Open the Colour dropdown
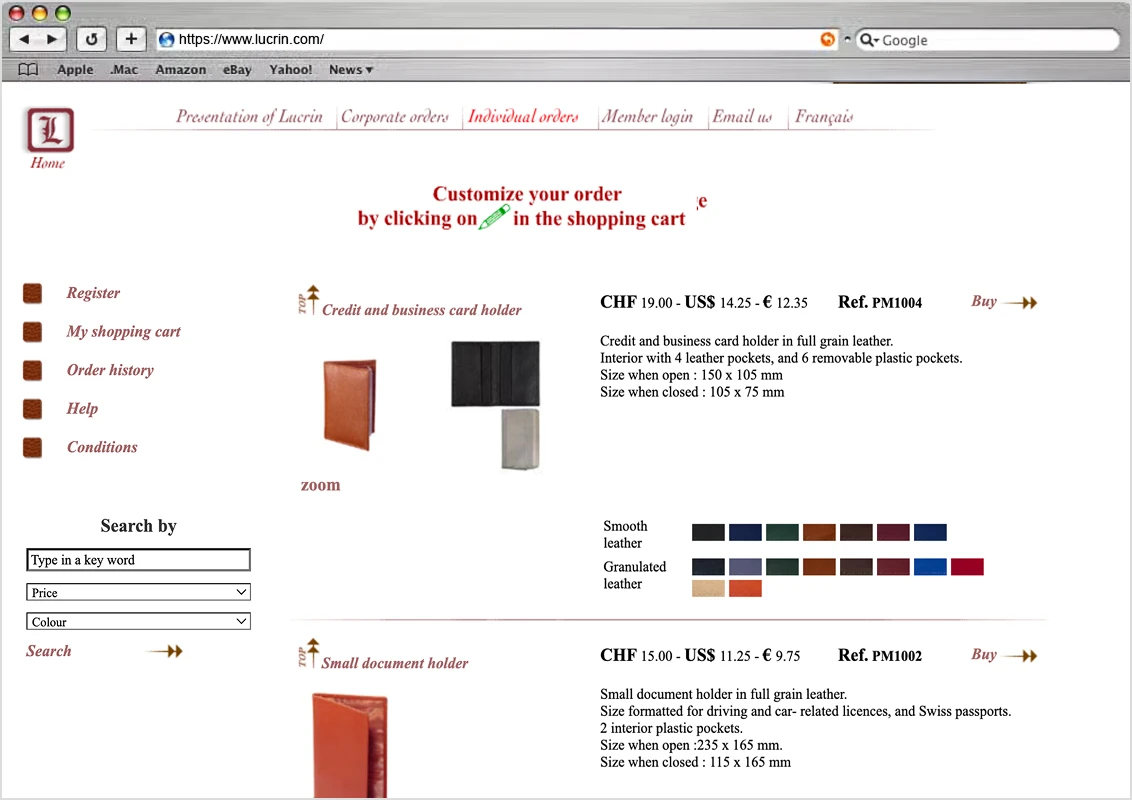Viewport: 1132px width, 800px height. point(139,622)
